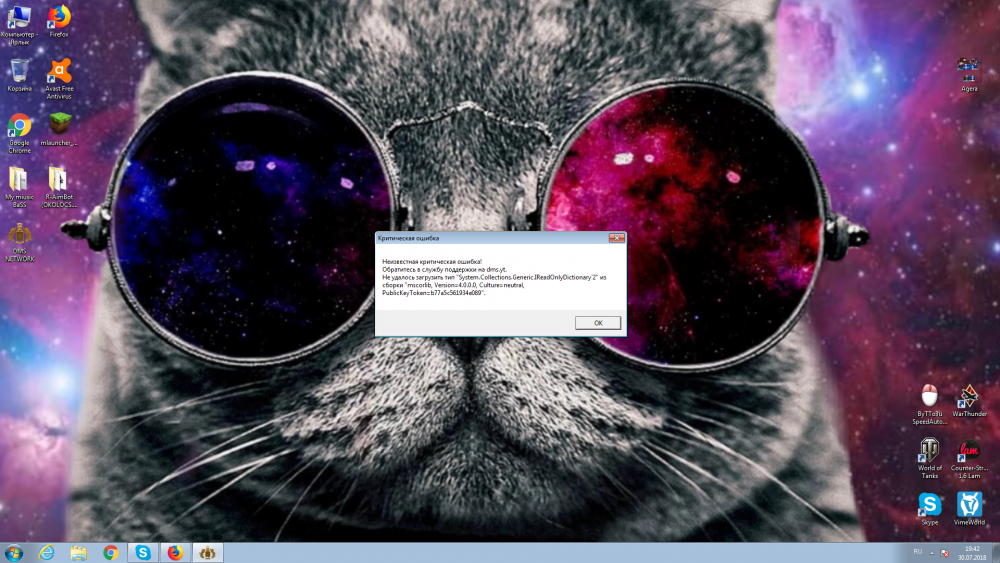Expand hidden system tray icons arrow

click(933, 552)
